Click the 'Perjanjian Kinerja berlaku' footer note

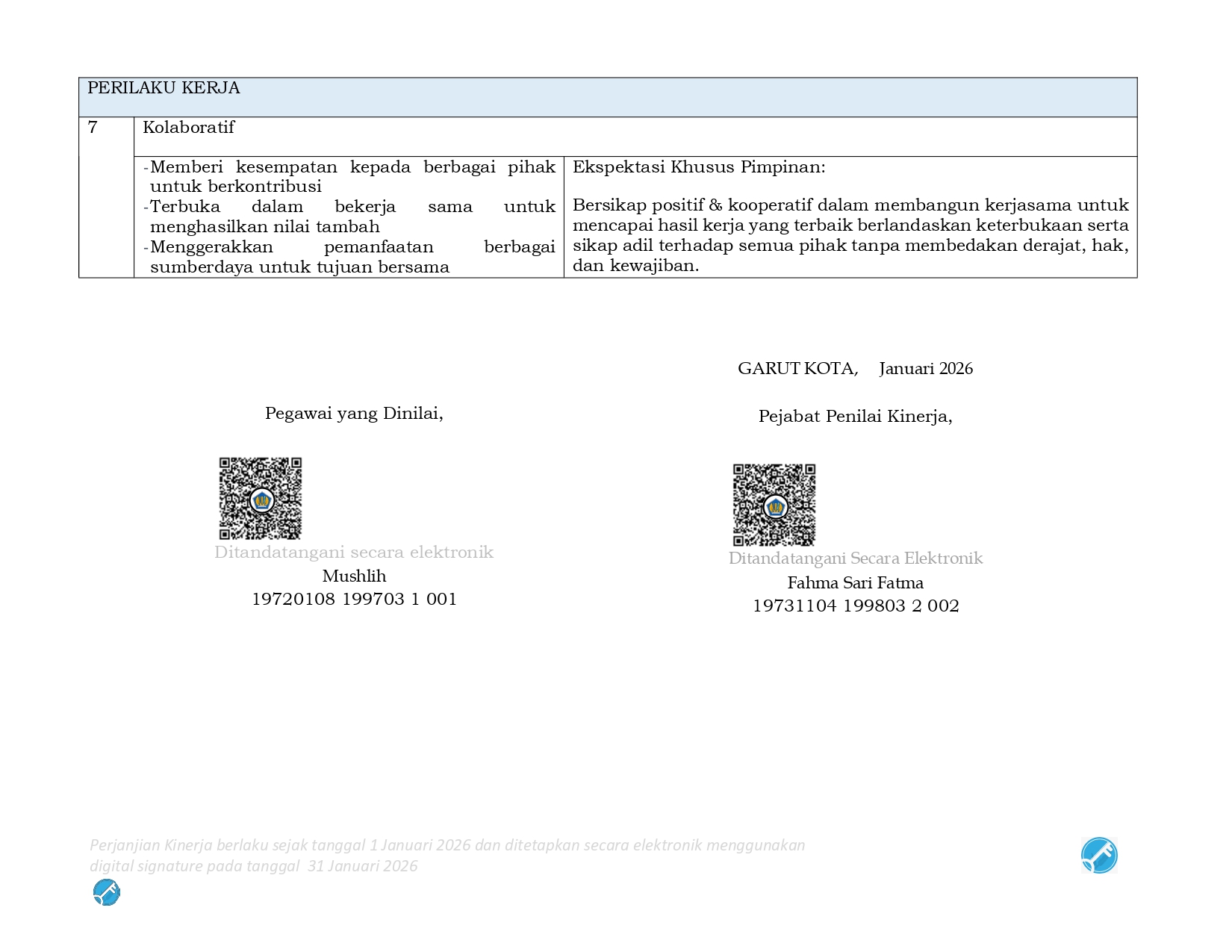click(447, 856)
